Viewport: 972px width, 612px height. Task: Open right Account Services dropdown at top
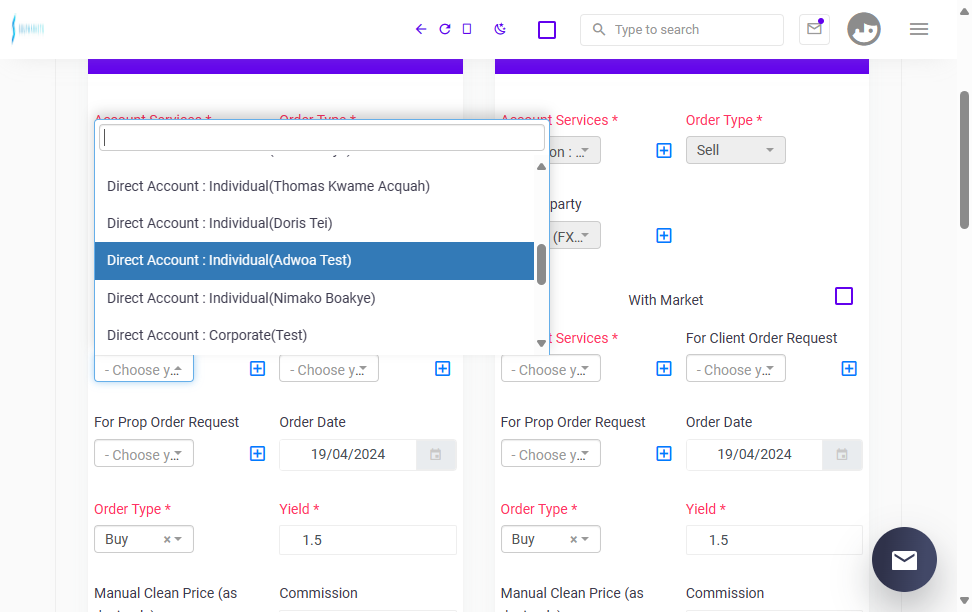[x=574, y=151]
